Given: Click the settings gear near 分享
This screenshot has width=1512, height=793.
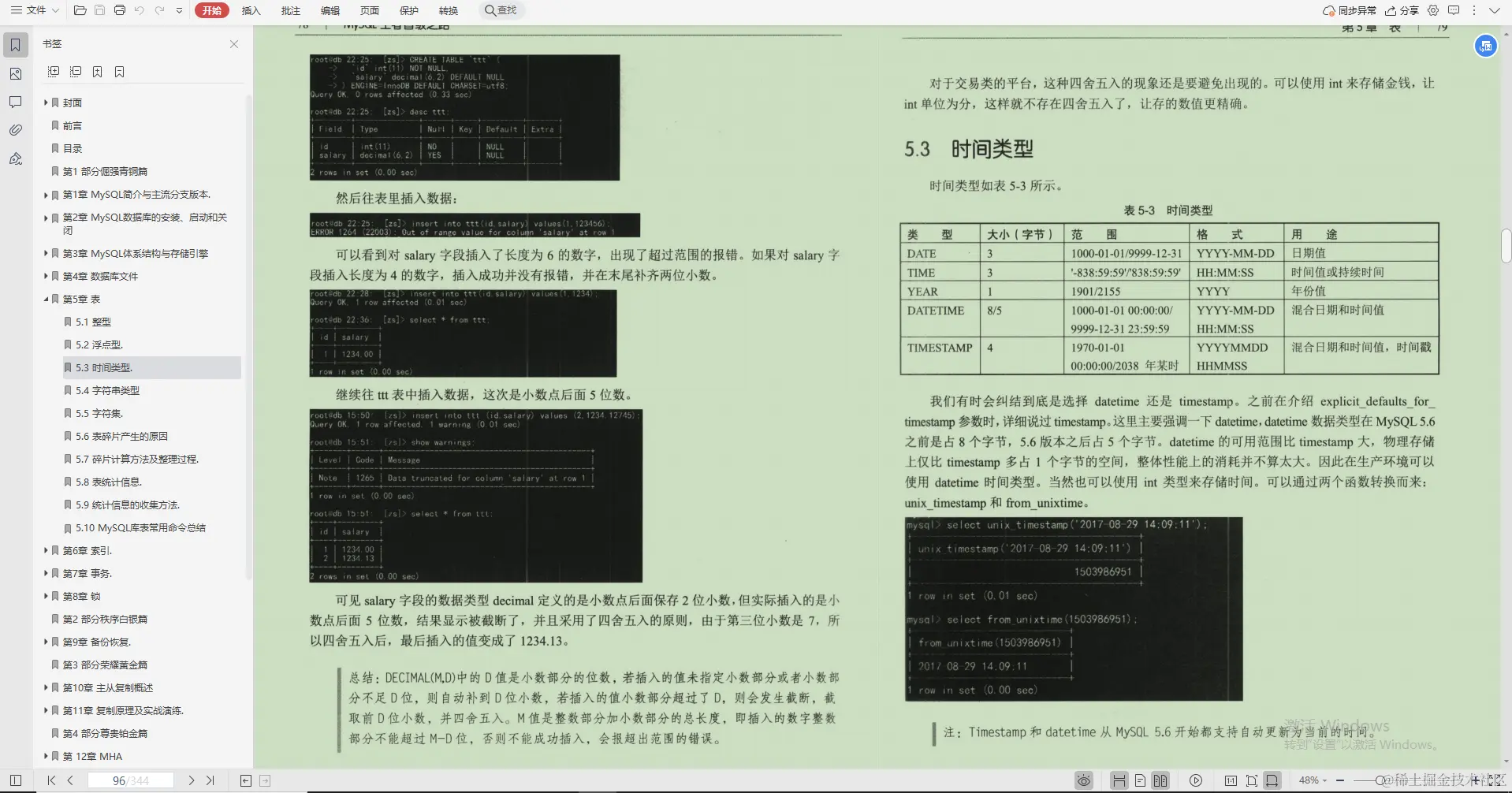Looking at the screenshot, I should coord(1432,10).
